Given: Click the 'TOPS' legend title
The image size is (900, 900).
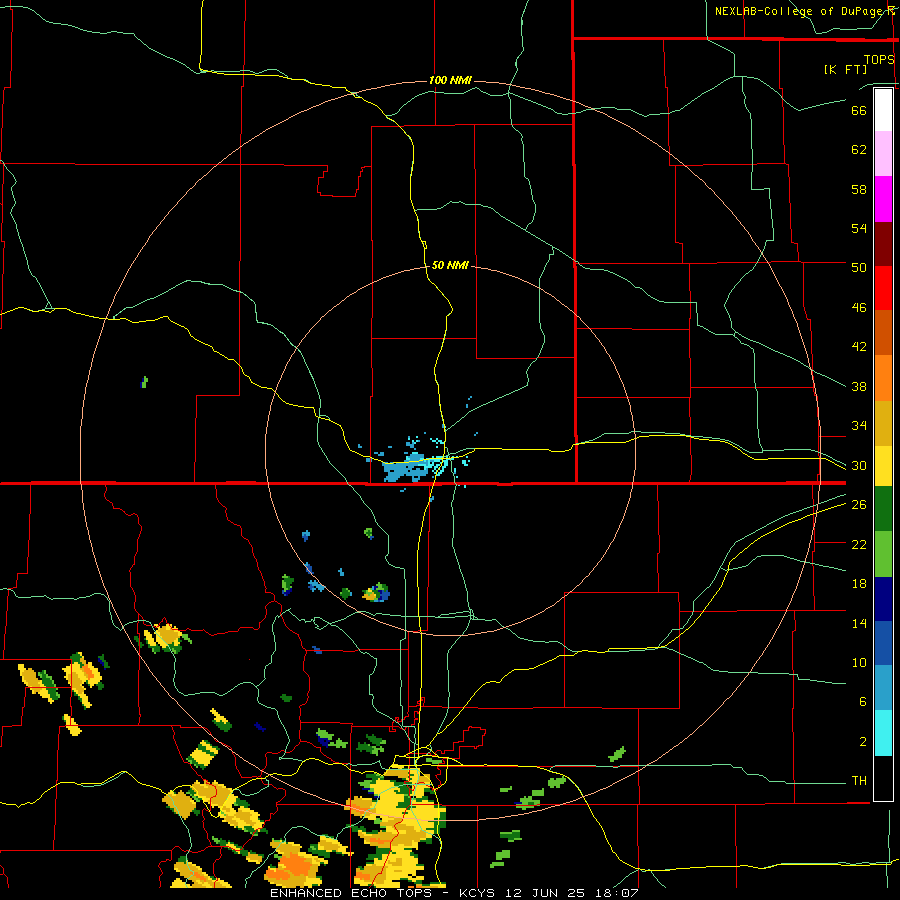Looking at the screenshot, I should [x=879, y=59].
